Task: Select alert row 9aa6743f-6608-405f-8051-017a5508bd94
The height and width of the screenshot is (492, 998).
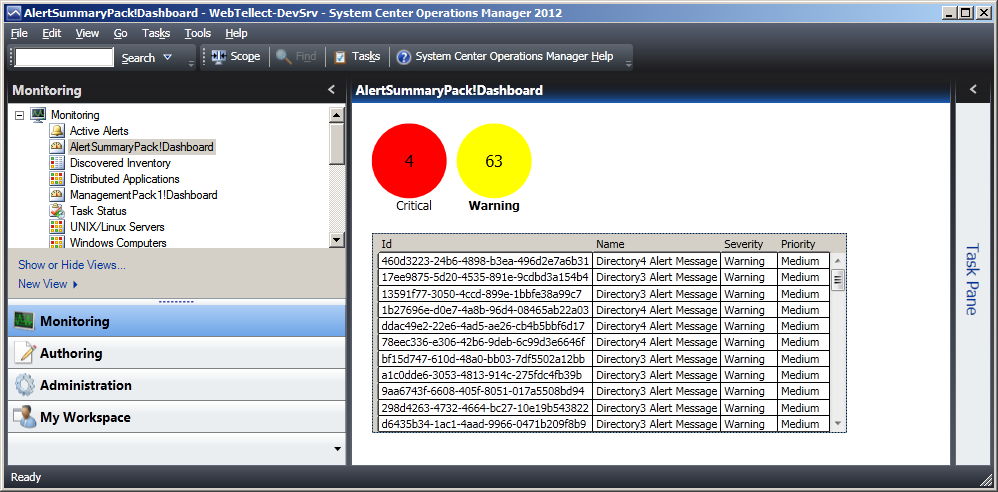Action: click(603, 391)
